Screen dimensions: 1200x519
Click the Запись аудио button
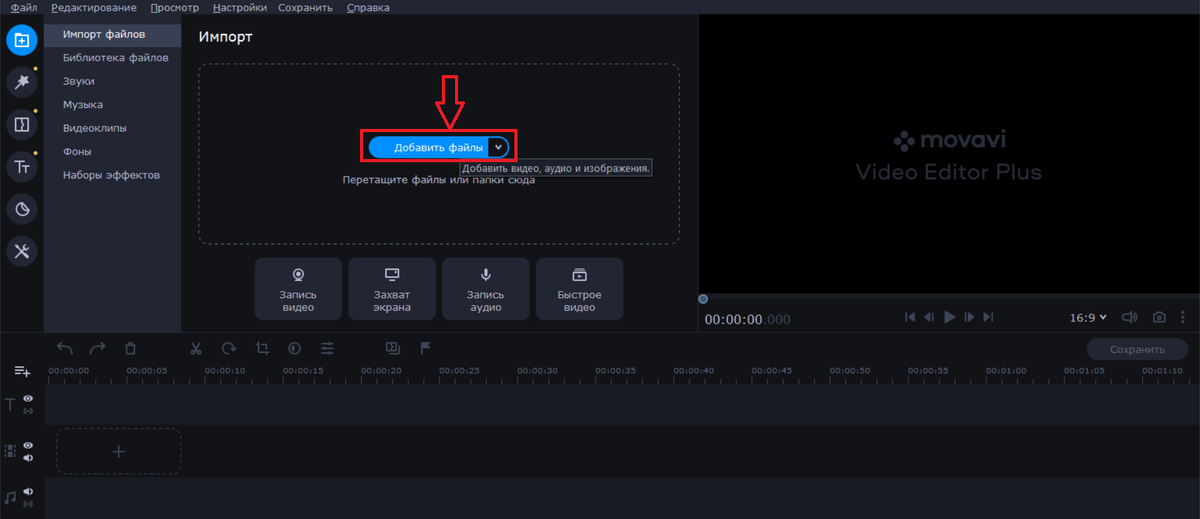[486, 288]
